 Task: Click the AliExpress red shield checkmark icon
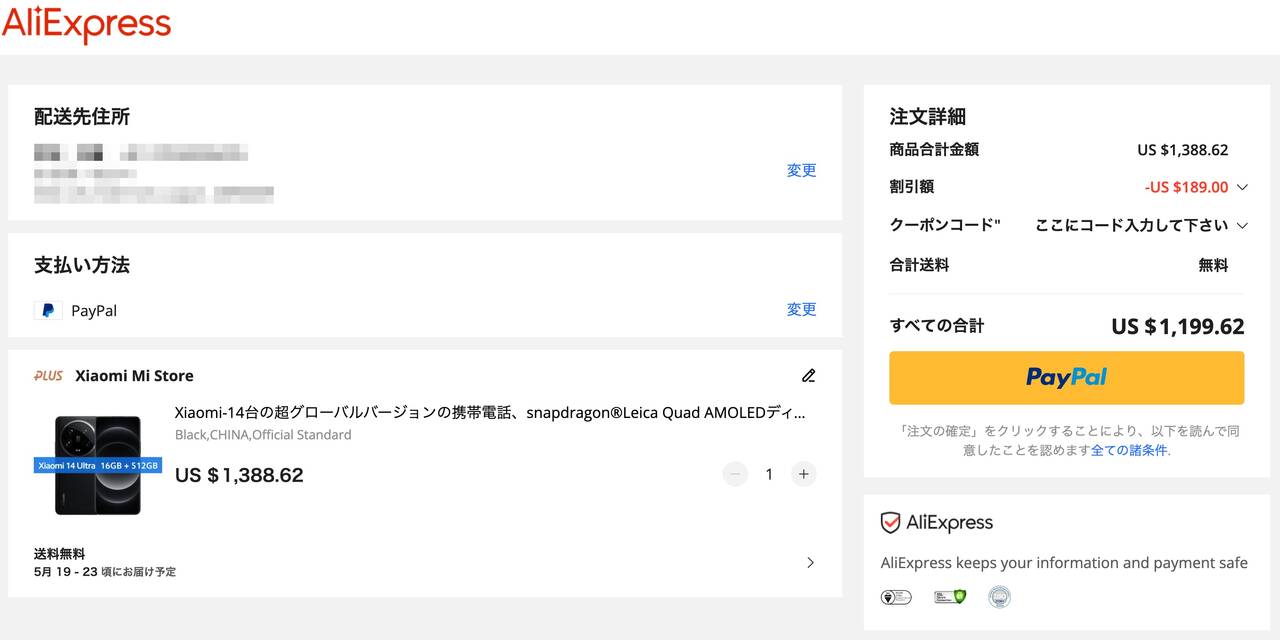890,523
